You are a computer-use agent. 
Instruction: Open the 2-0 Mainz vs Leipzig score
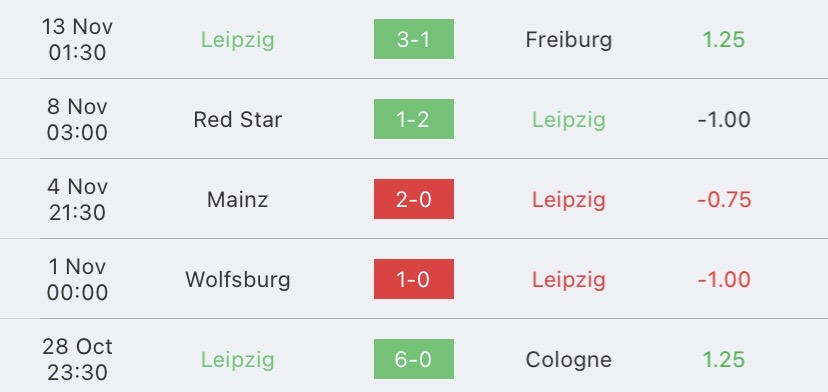pos(413,199)
